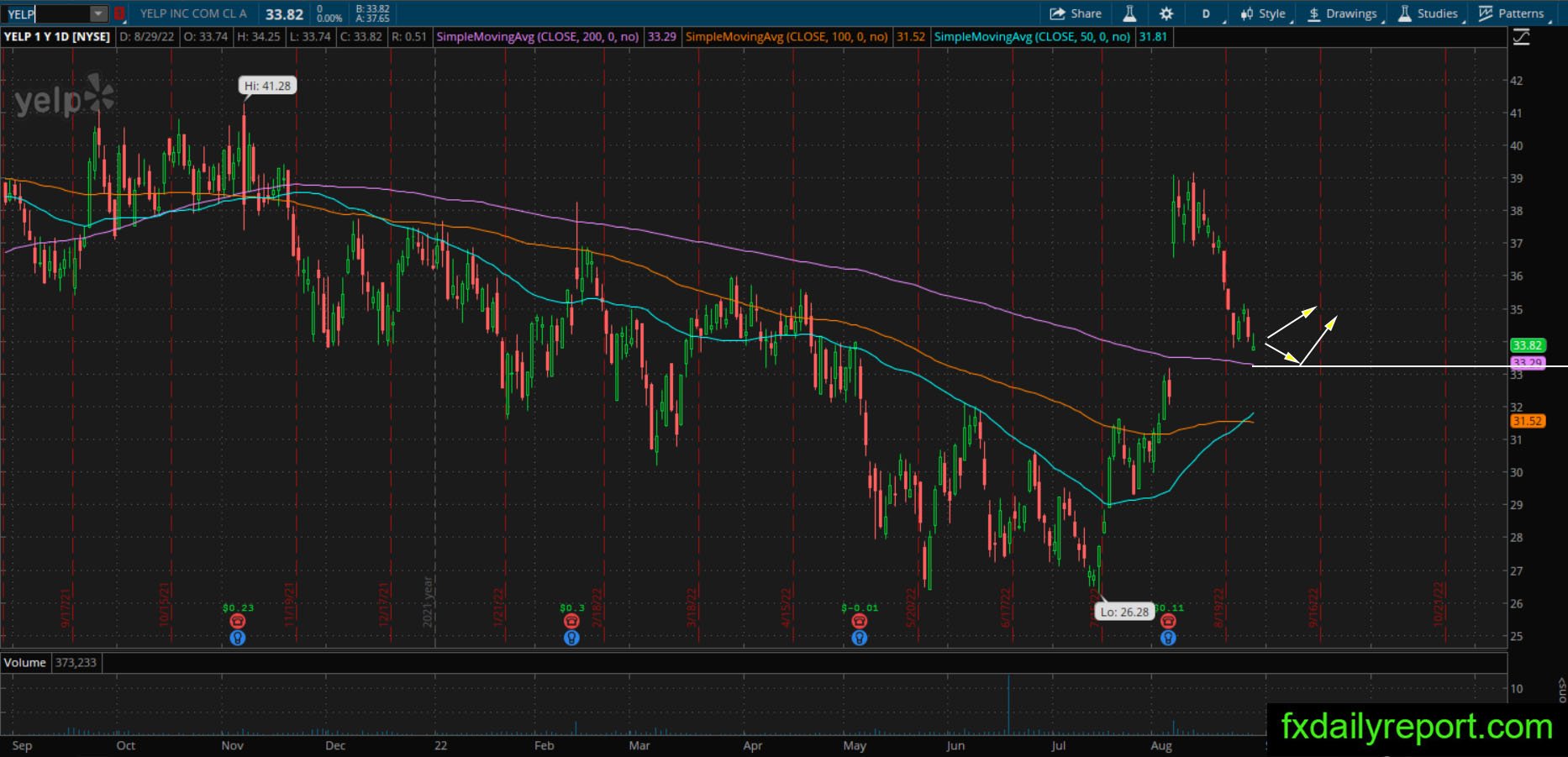Click the blue lightbulb icon below November earnings
Viewport: 1568px width, 757px height.
point(238,638)
